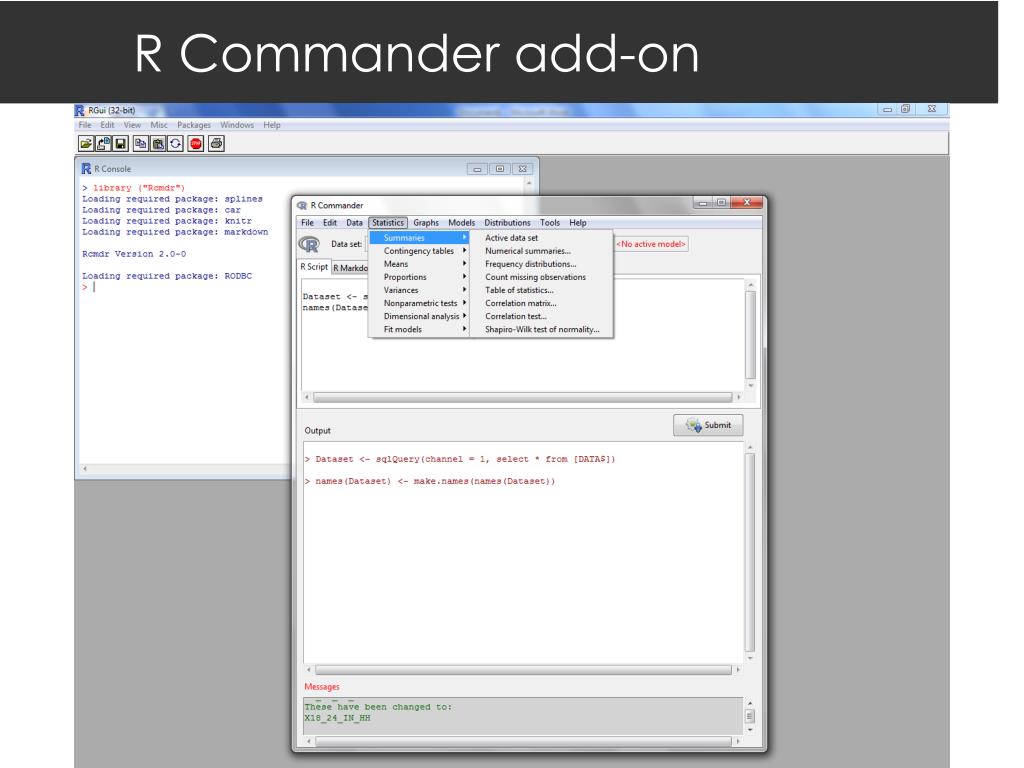The image size is (1024, 768).
Task: Open R Commander Tools menu
Action: [550, 223]
